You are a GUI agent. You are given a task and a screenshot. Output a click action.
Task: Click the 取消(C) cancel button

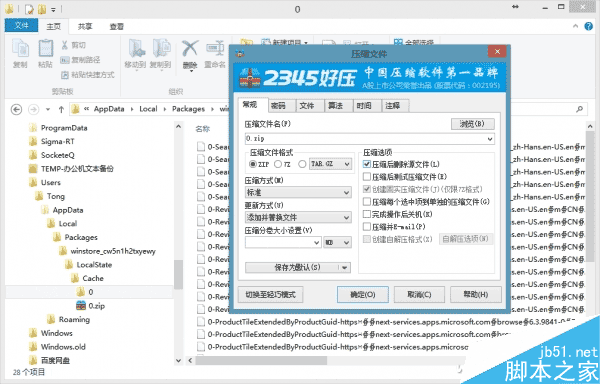pos(419,295)
